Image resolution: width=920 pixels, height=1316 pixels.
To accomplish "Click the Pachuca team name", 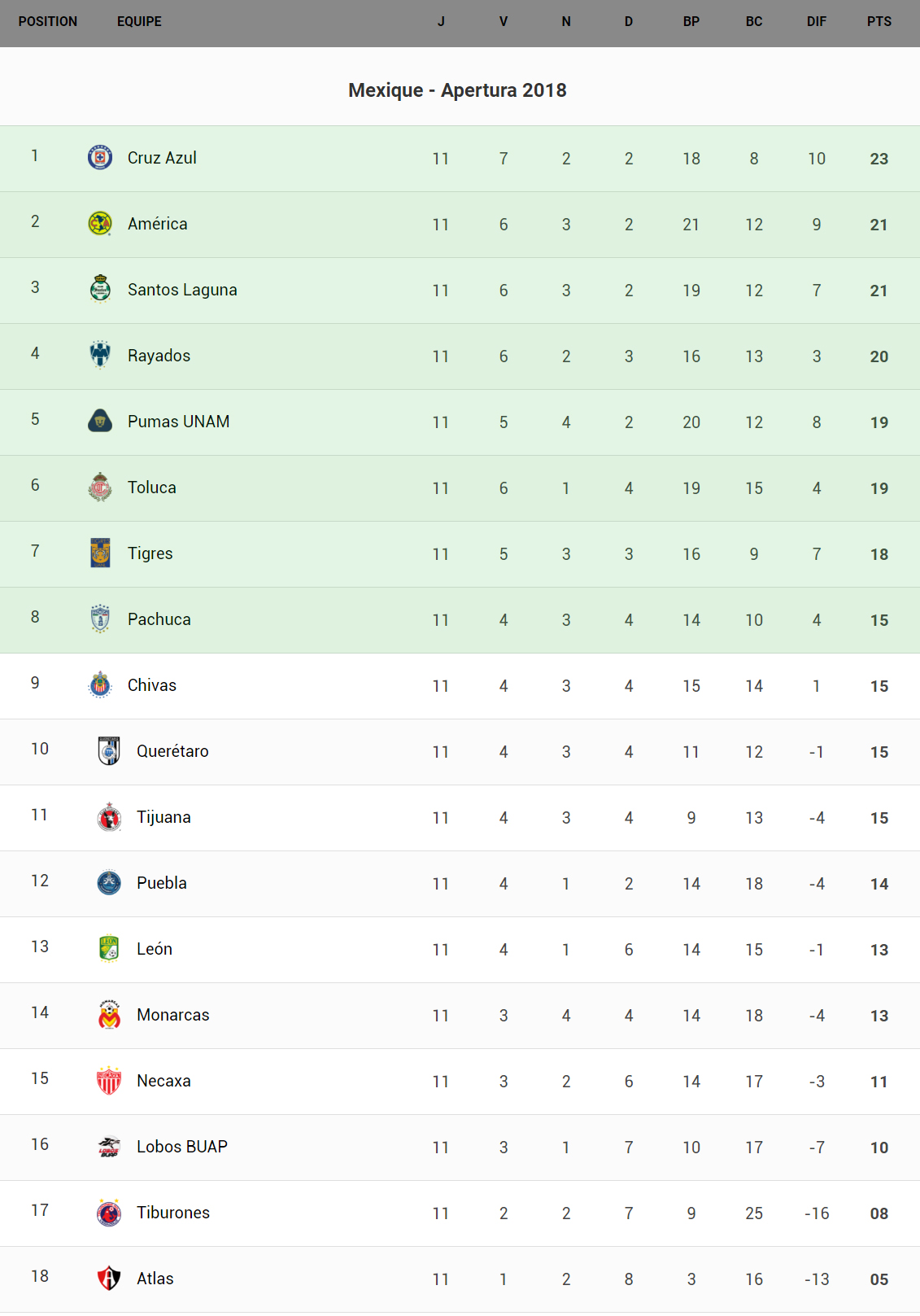I will 159,619.
